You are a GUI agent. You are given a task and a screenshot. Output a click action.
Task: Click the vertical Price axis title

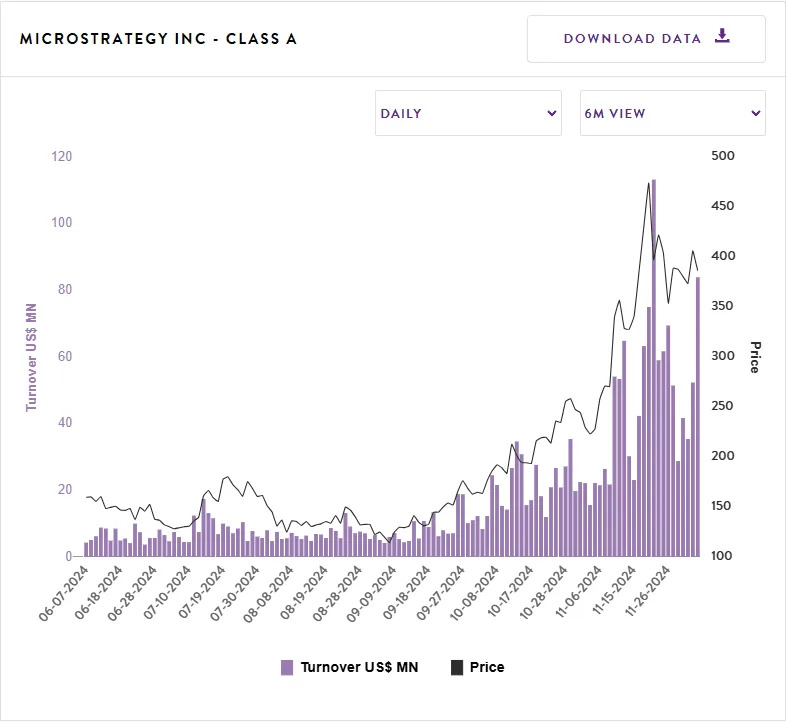click(x=755, y=357)
